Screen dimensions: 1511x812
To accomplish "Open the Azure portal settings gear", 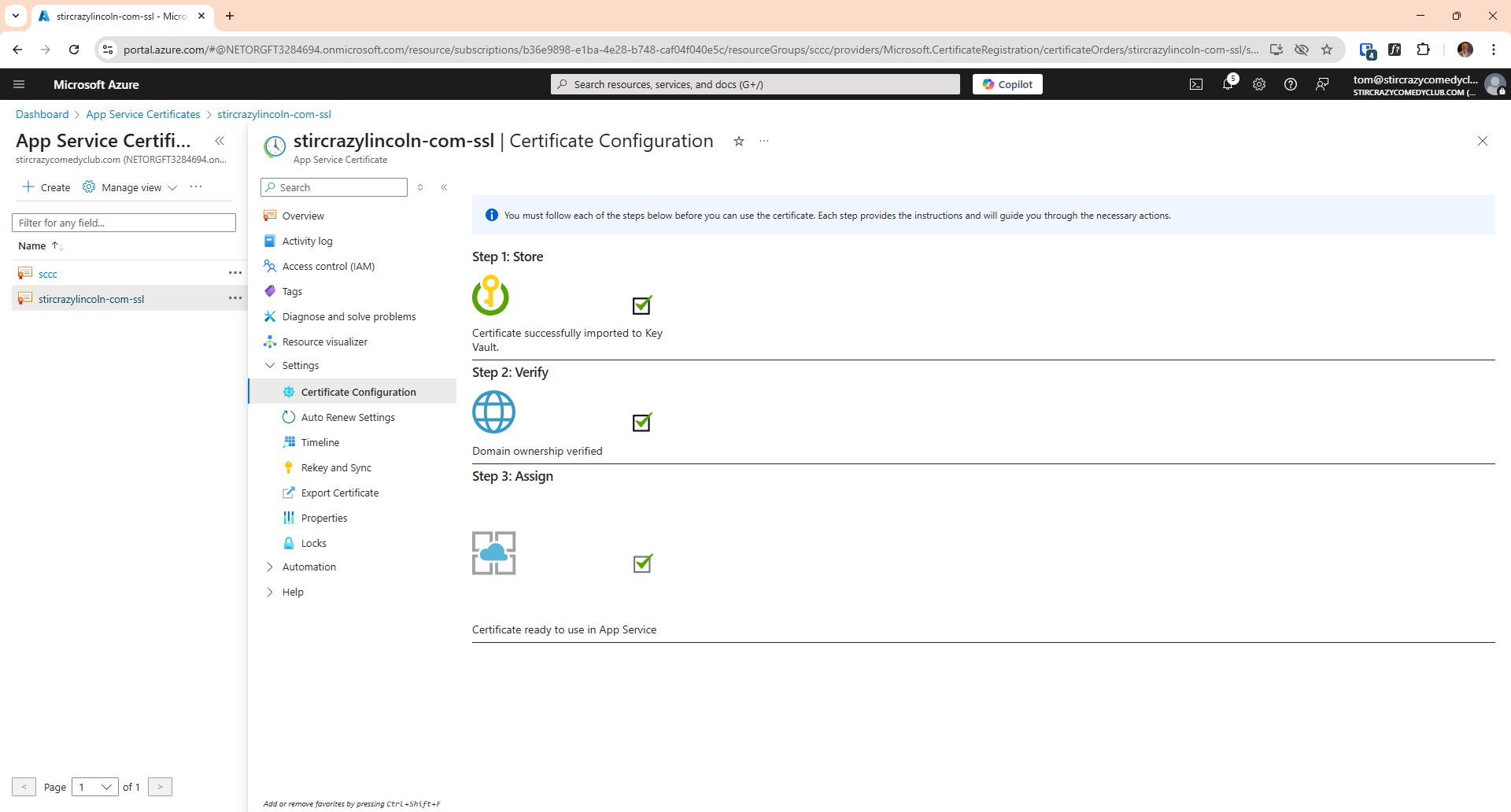I will (x=1259, y=84).
